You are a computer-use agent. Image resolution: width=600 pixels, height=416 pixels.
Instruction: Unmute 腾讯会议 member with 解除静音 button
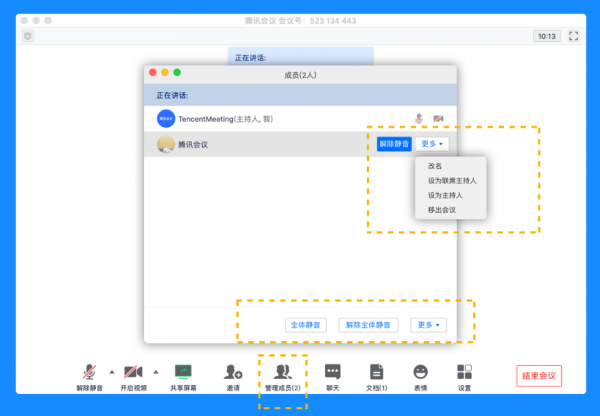[x=393, y=144]
